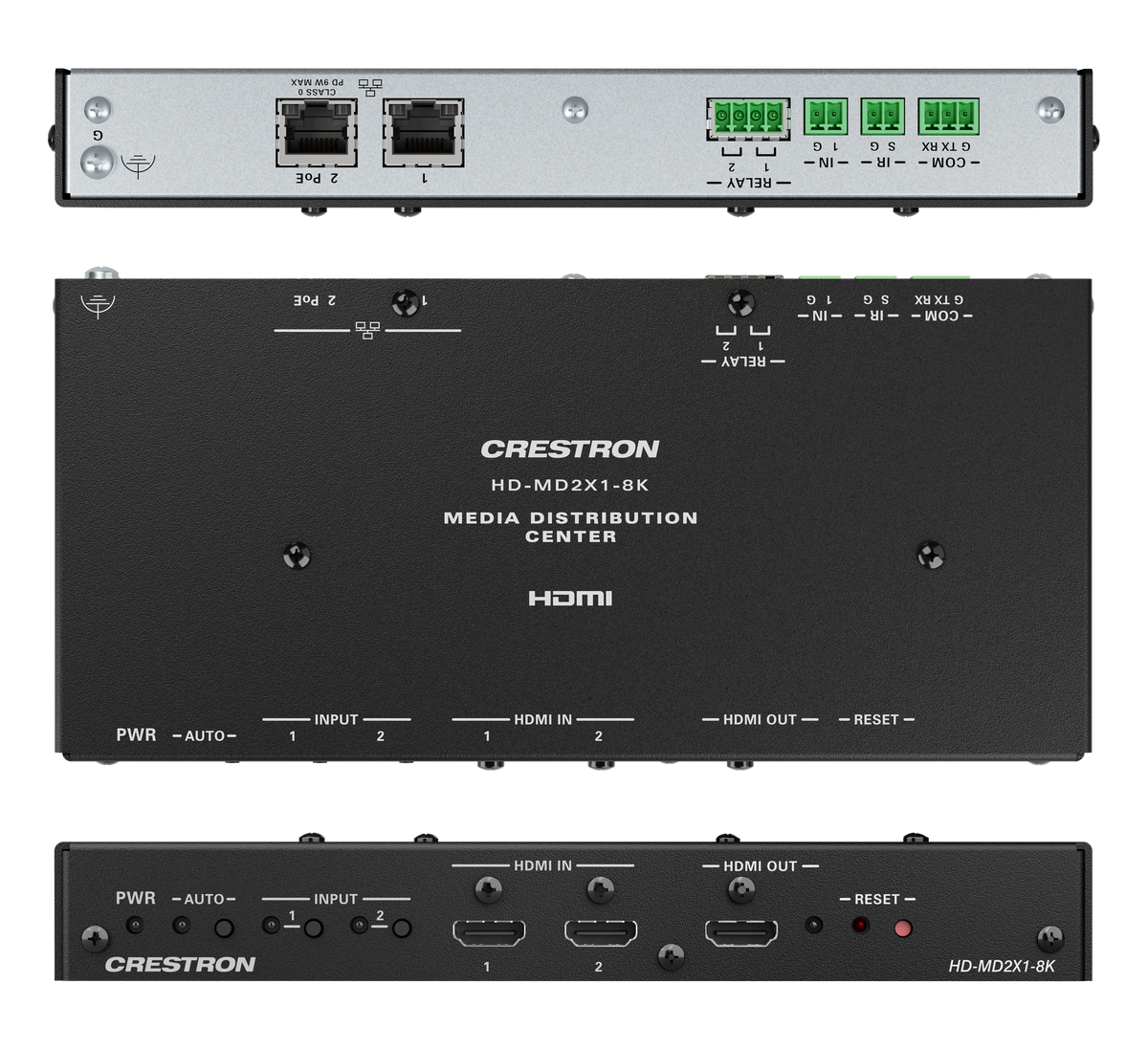Click the HD-MD2X1-8K model text on the top cover

click(570, 485)
